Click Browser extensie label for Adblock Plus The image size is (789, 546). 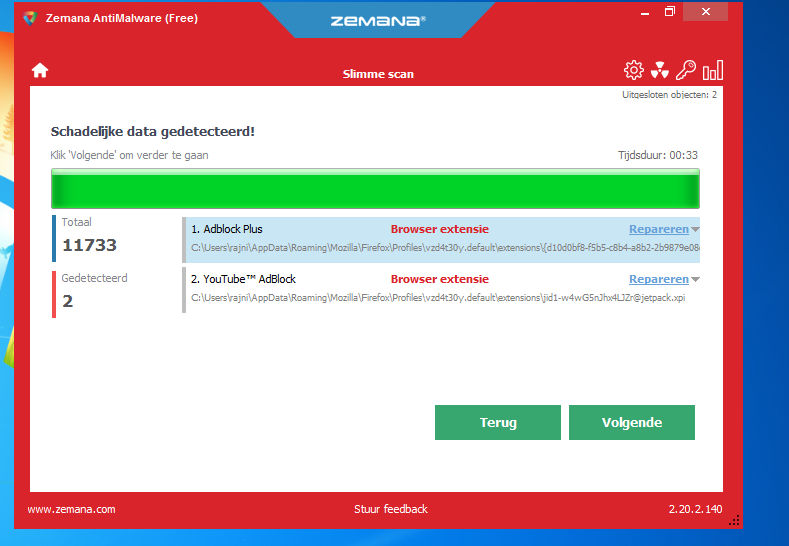click(x=440, y=229)
